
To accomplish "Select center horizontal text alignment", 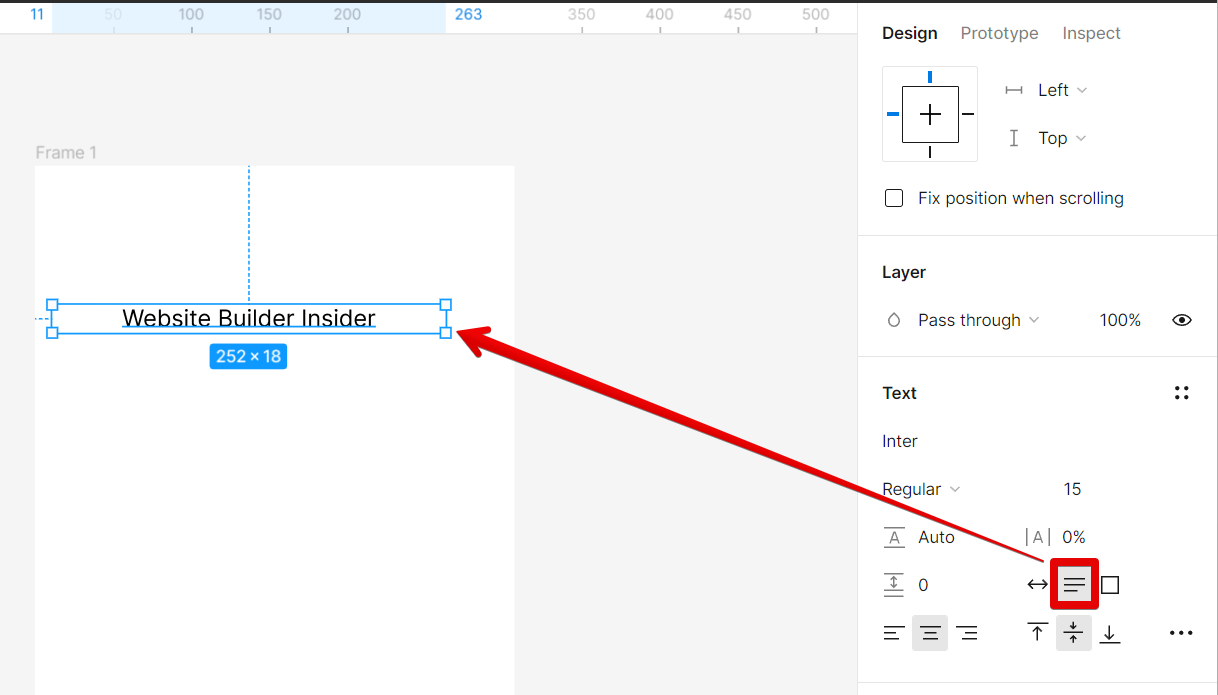I will point(930,632).
